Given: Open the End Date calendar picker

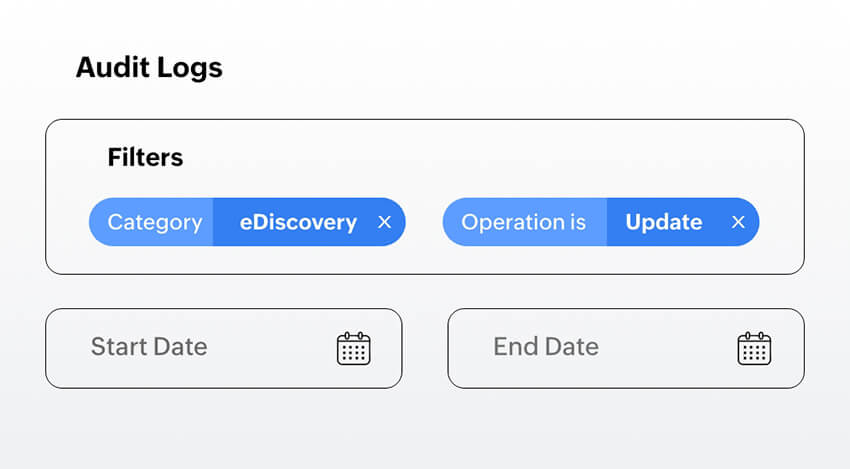Looking at the screenshot, I should point(754,348).
